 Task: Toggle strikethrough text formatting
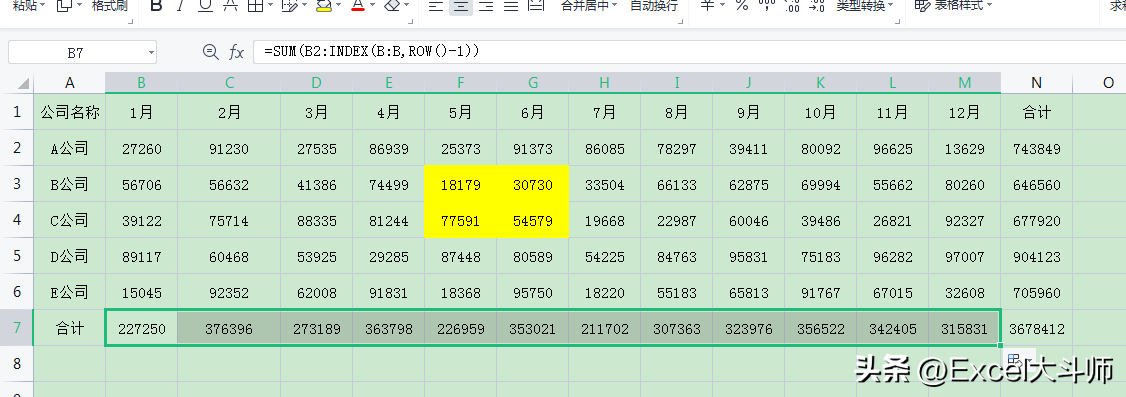[231, 6]
